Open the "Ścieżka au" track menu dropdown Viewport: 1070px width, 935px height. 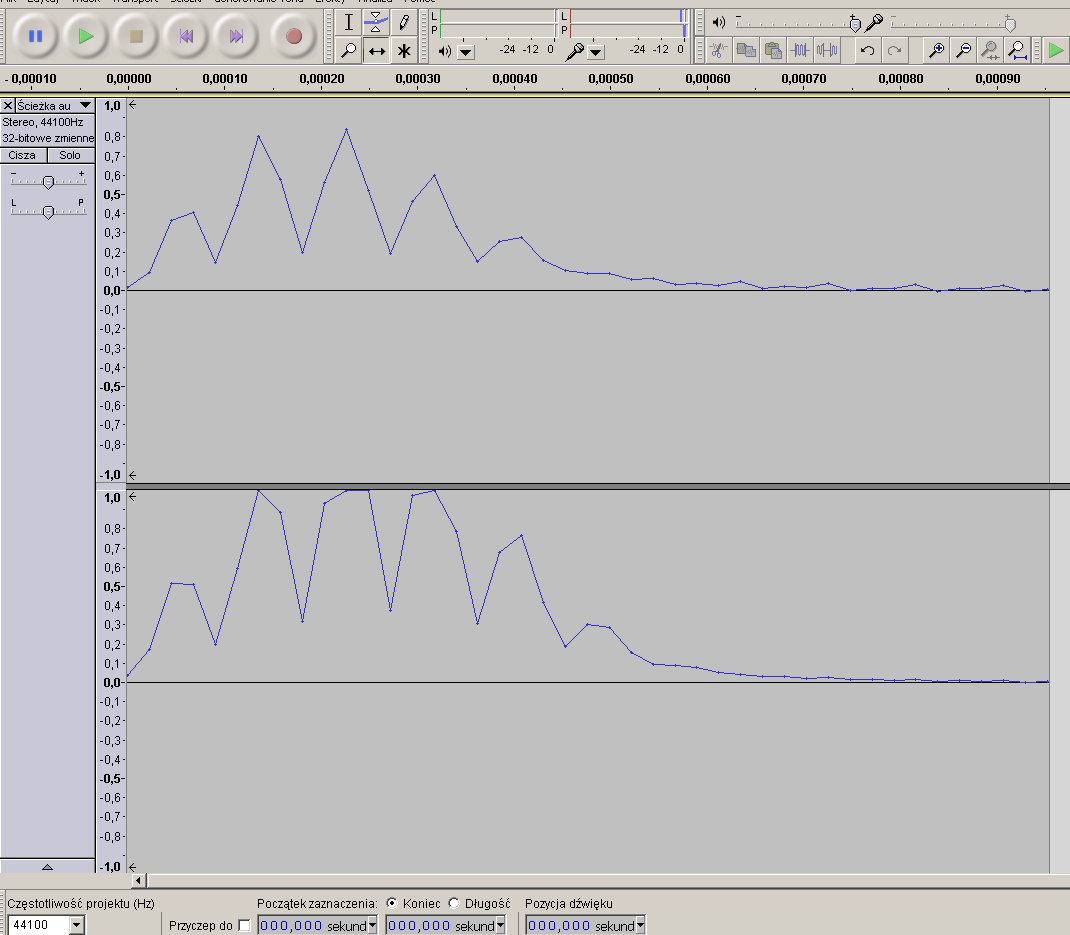[84, 105]
